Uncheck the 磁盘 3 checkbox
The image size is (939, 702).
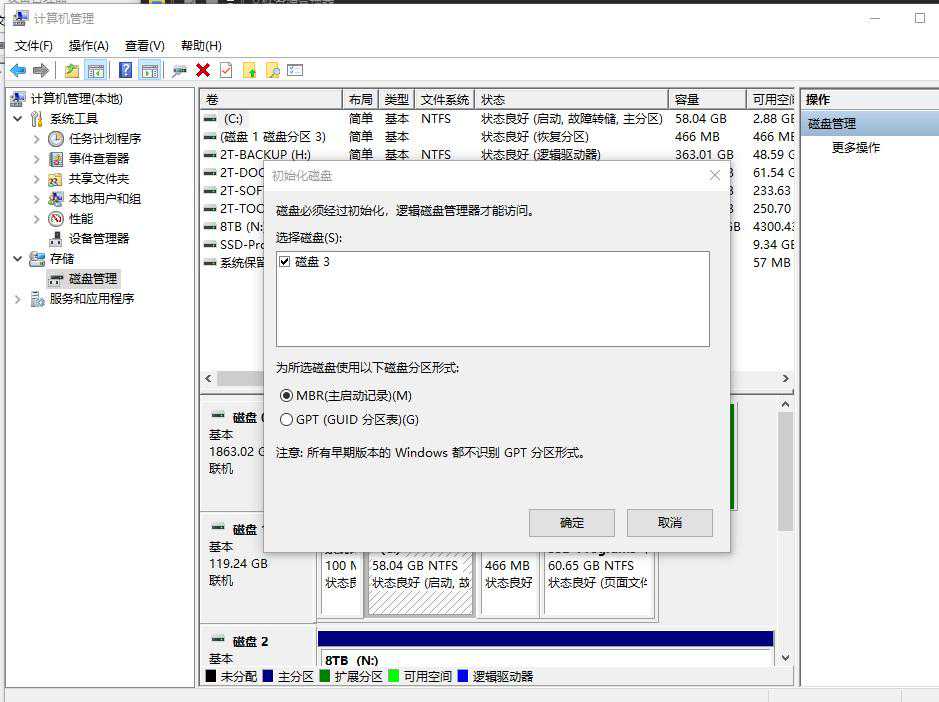pyautogui.click(x=285, y=261)
